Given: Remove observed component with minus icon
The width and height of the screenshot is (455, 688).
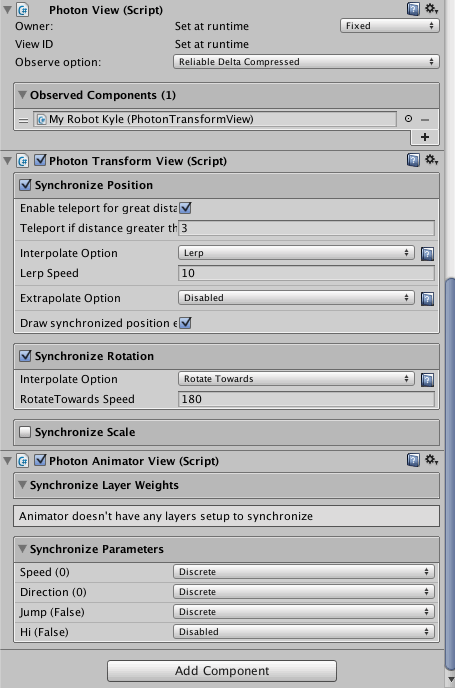Looking at the screenshot, I should (x=425, y=119).
